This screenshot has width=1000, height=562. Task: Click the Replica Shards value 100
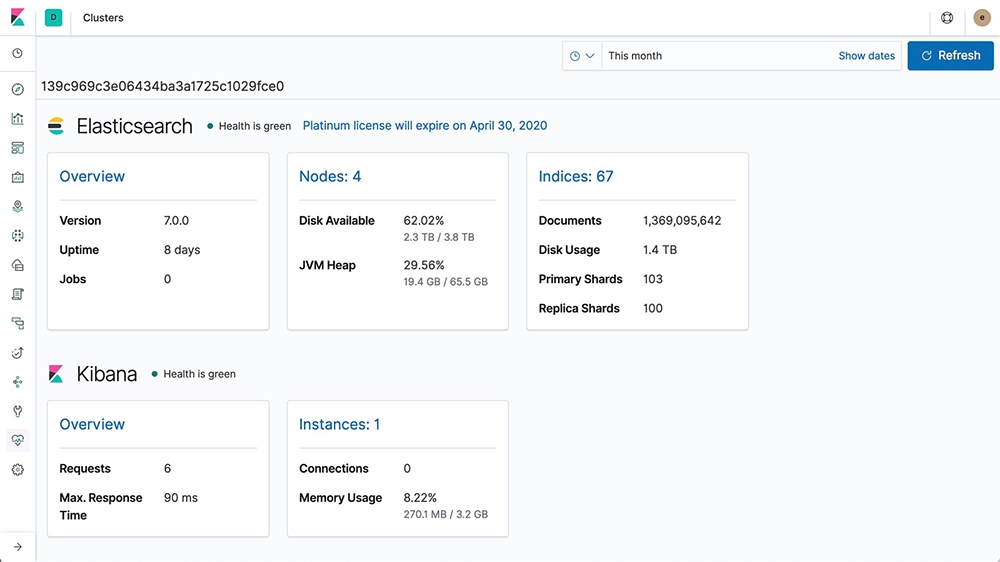click(652, 309)
